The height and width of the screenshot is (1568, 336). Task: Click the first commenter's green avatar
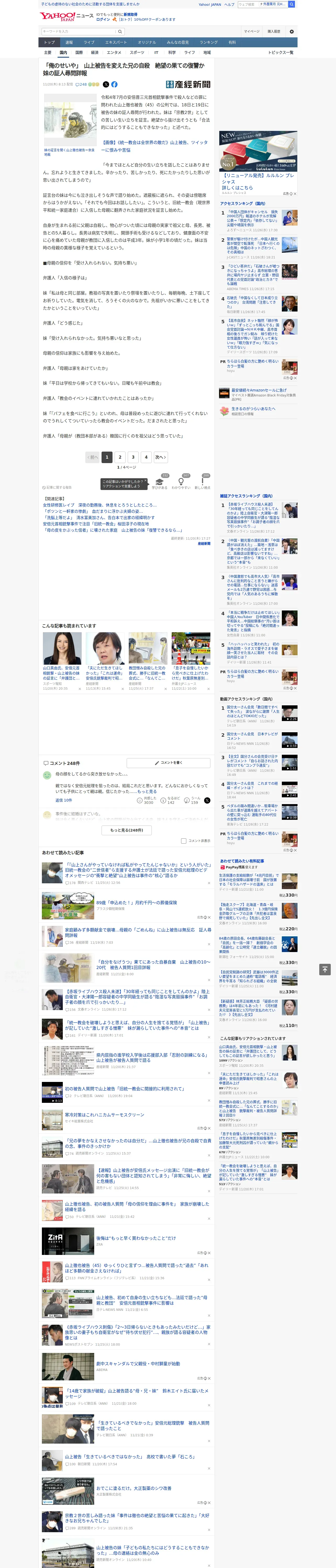(x=47, y=775)
